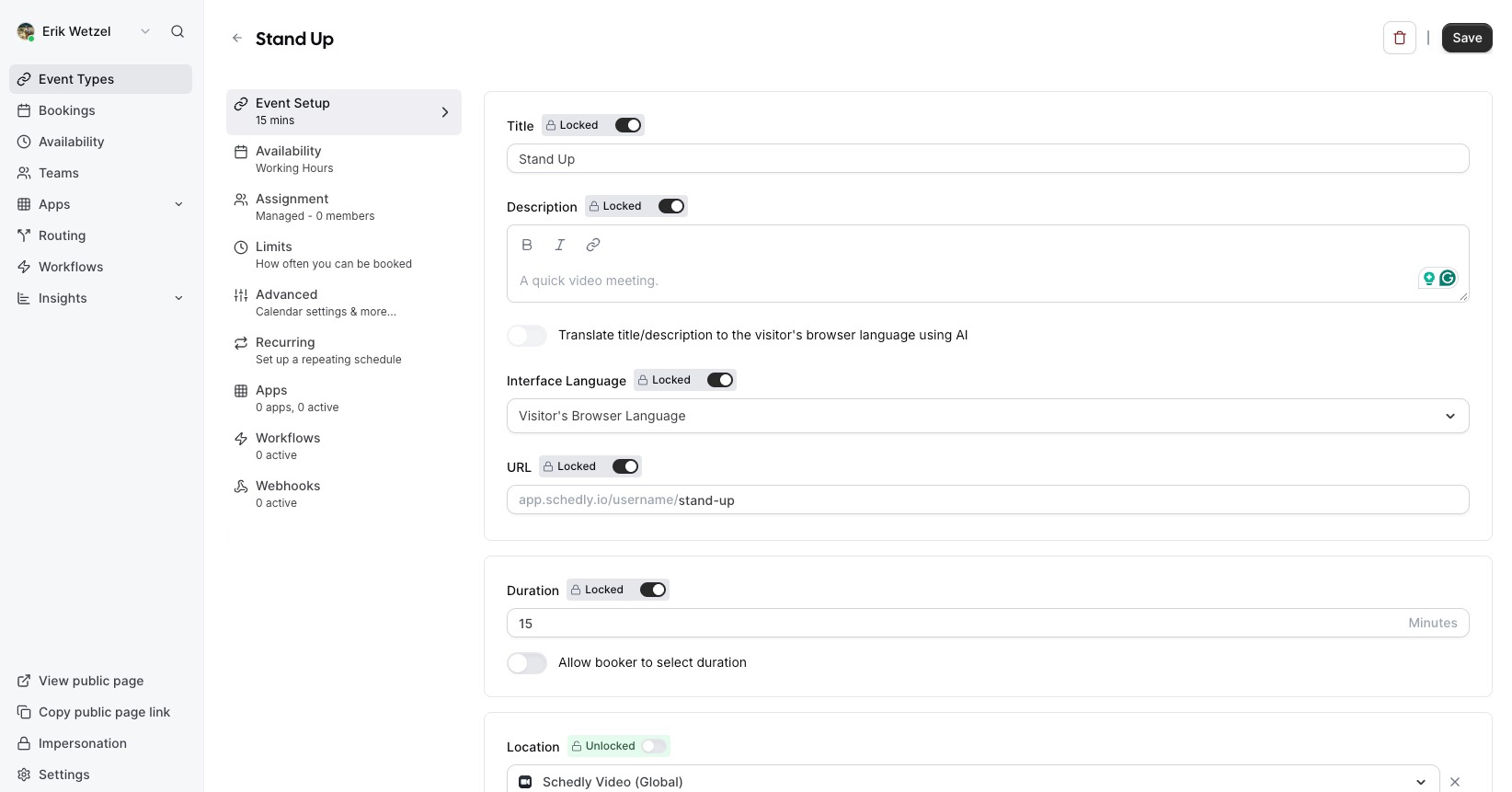
Task: Click the Advanced sliders icon in event menu
Action: click(x=241, y=295)
